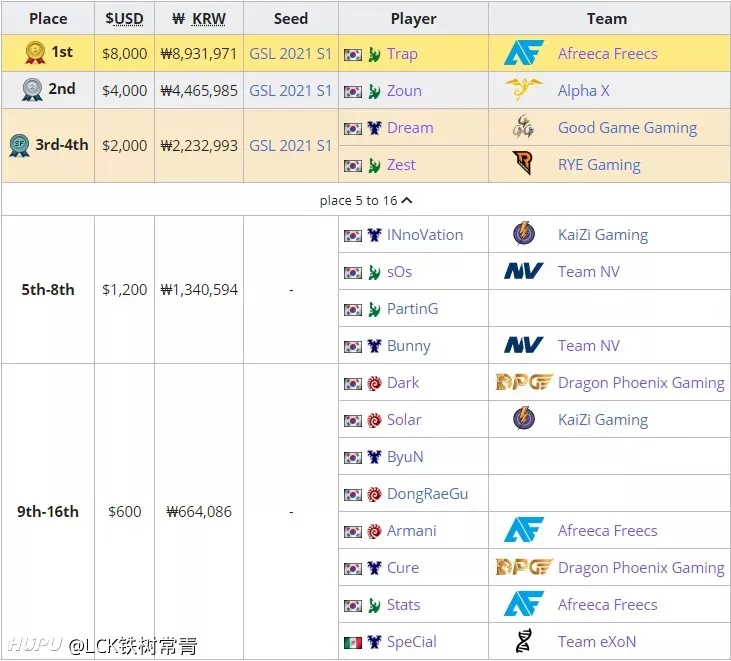731x661 pixels.
Task: Click the Terran race icon beside Dream
Action: (374, 128)
